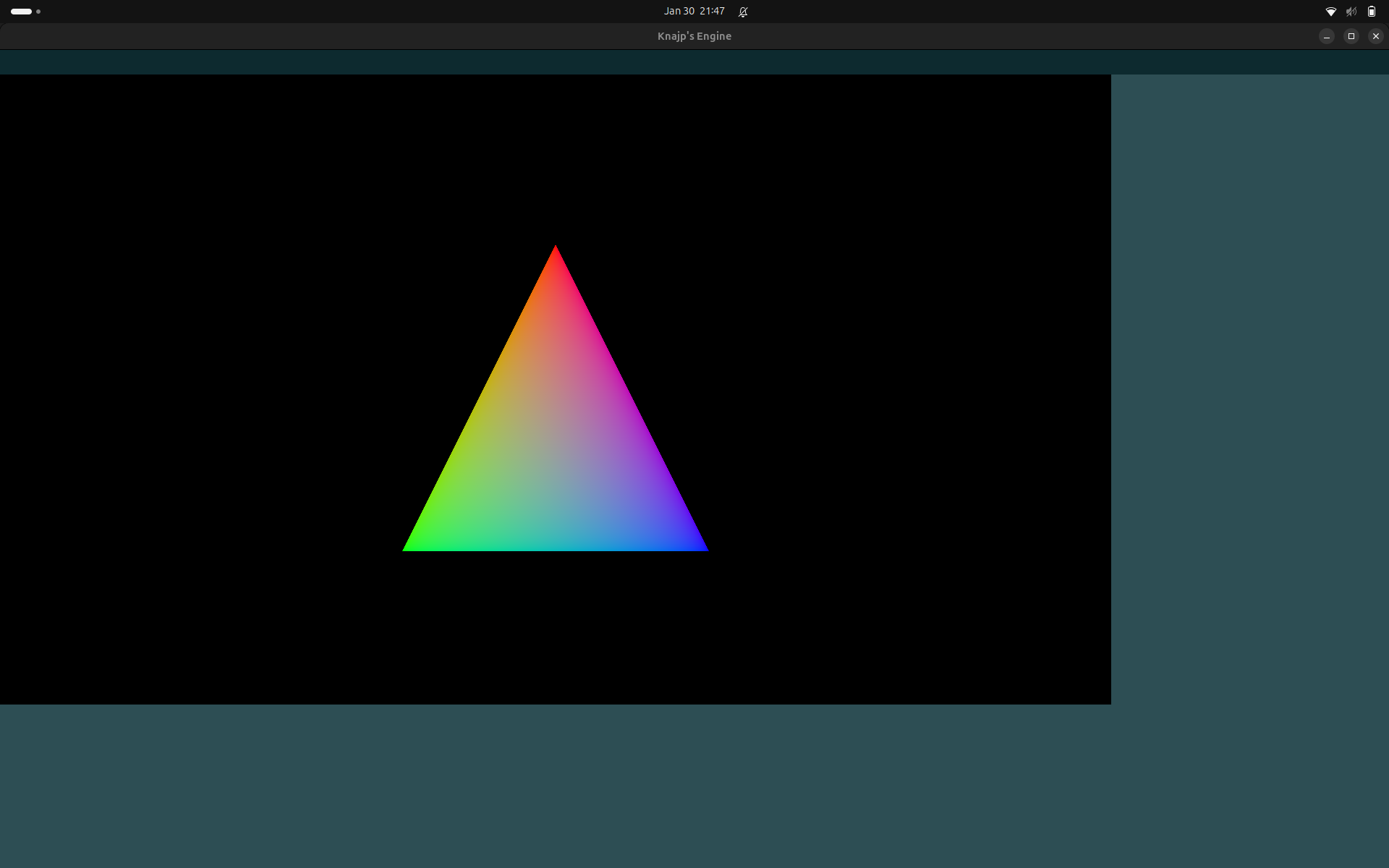The height and width of the screenshot is (868, 1389).
Task: Click the small inactive workspace dot
Action: [x=38, y=12]
